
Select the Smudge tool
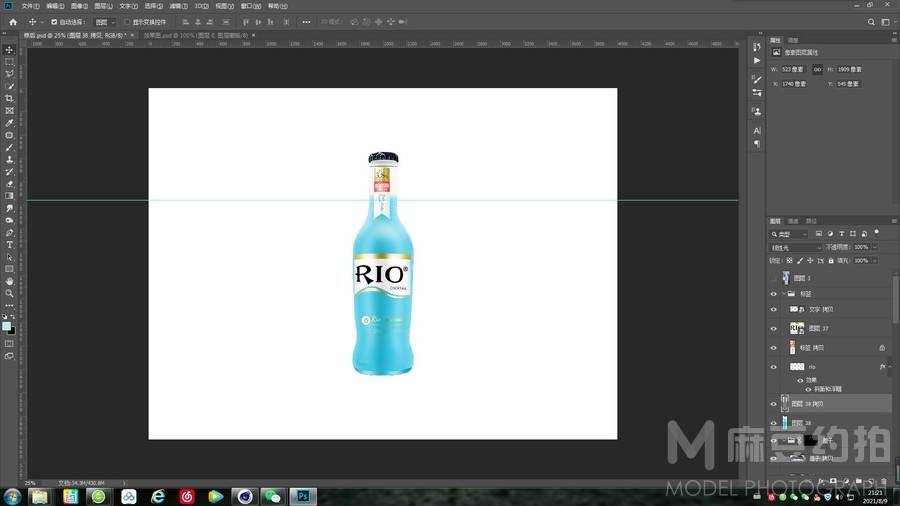[9, 208]
